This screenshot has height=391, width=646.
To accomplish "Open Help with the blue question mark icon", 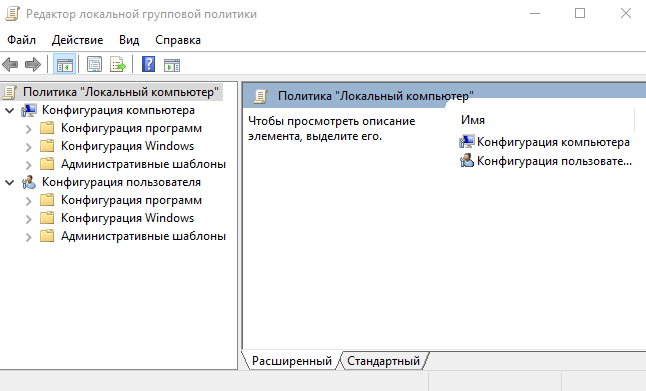I will point(148,65).
